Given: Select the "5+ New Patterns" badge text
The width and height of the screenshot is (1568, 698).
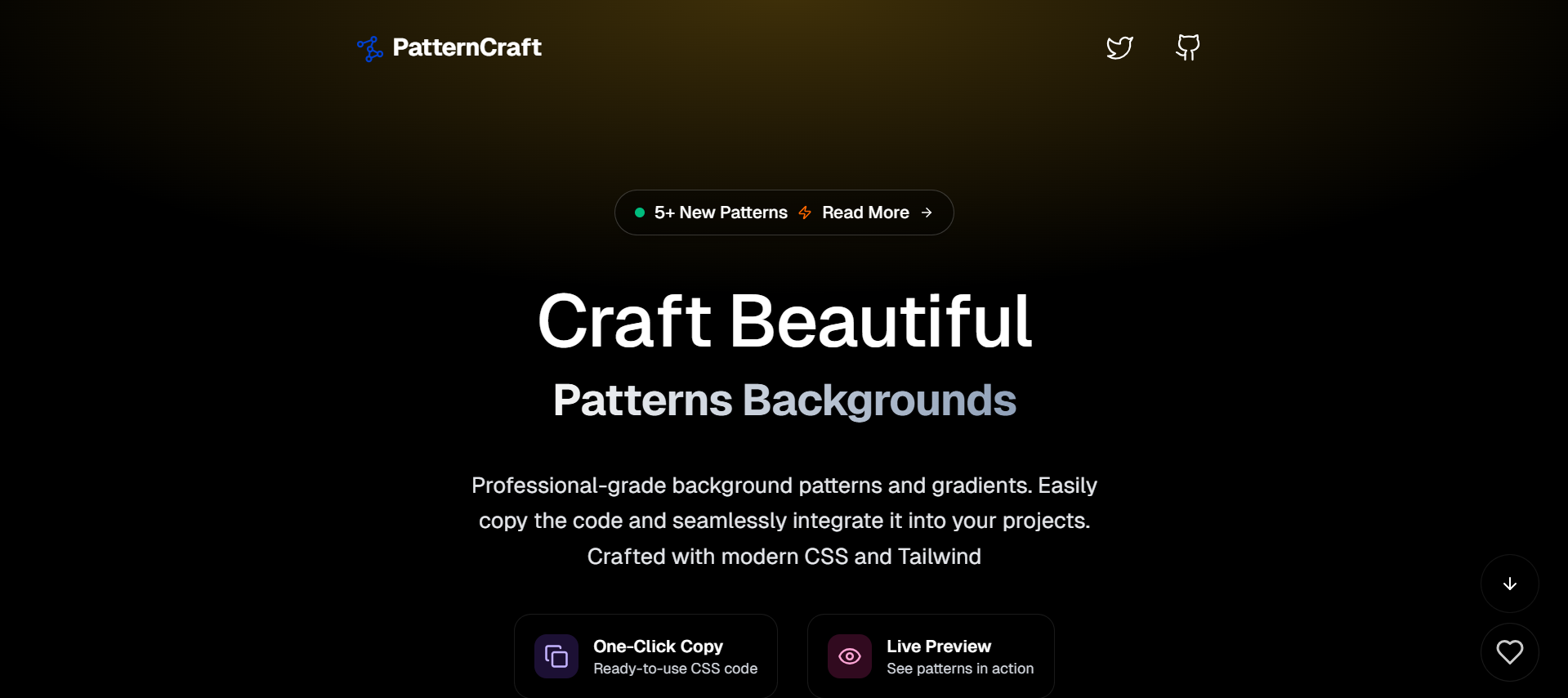Looking at the screenshot, I should (x=721, y=213).
